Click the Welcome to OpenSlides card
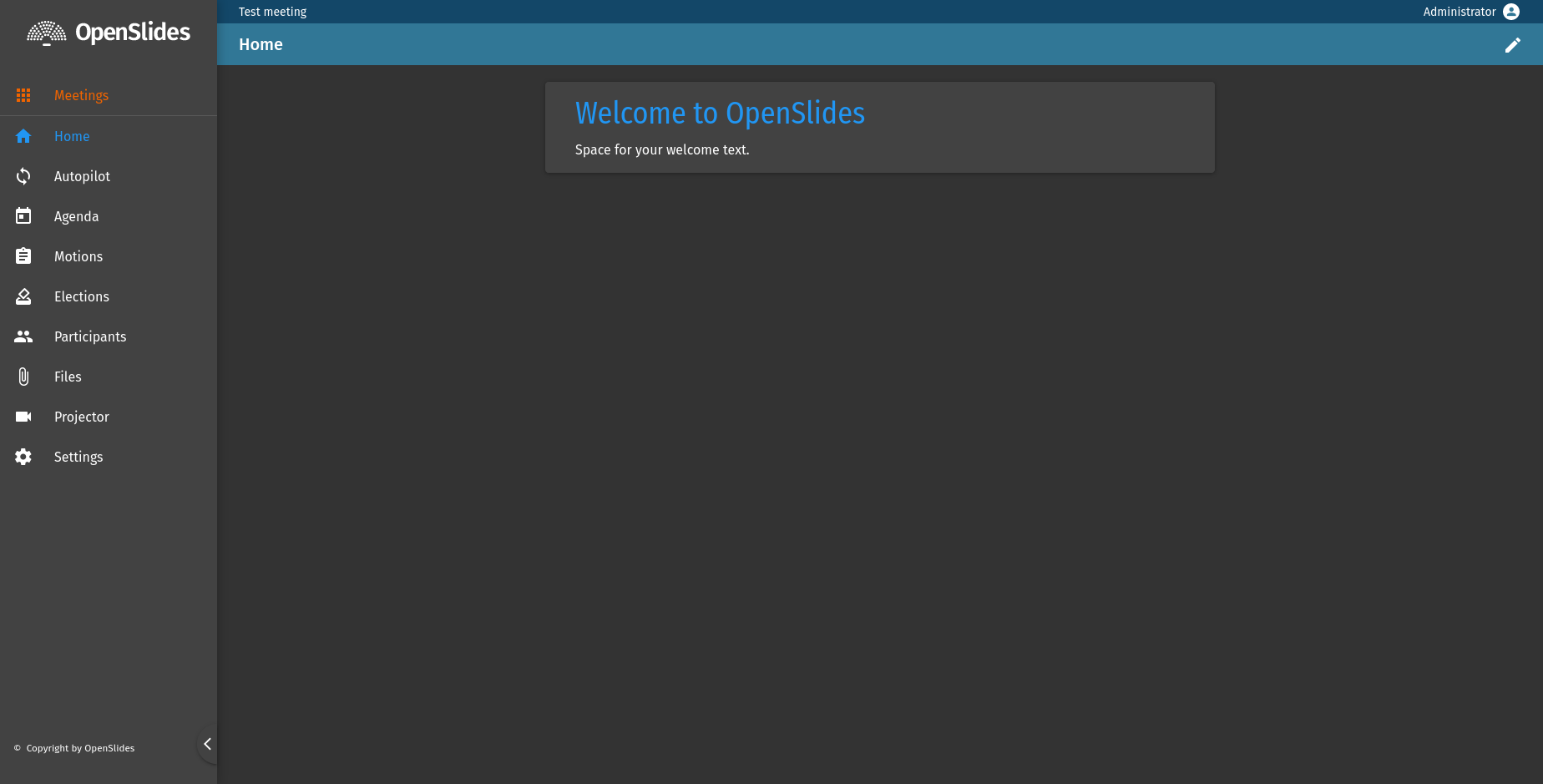Image resolution: width=1543 pixels, height=784 pixels. [x=879, y=127]
